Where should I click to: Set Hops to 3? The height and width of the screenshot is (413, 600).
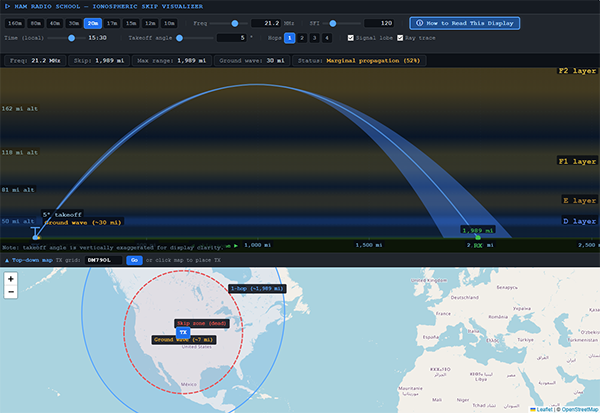315,38
